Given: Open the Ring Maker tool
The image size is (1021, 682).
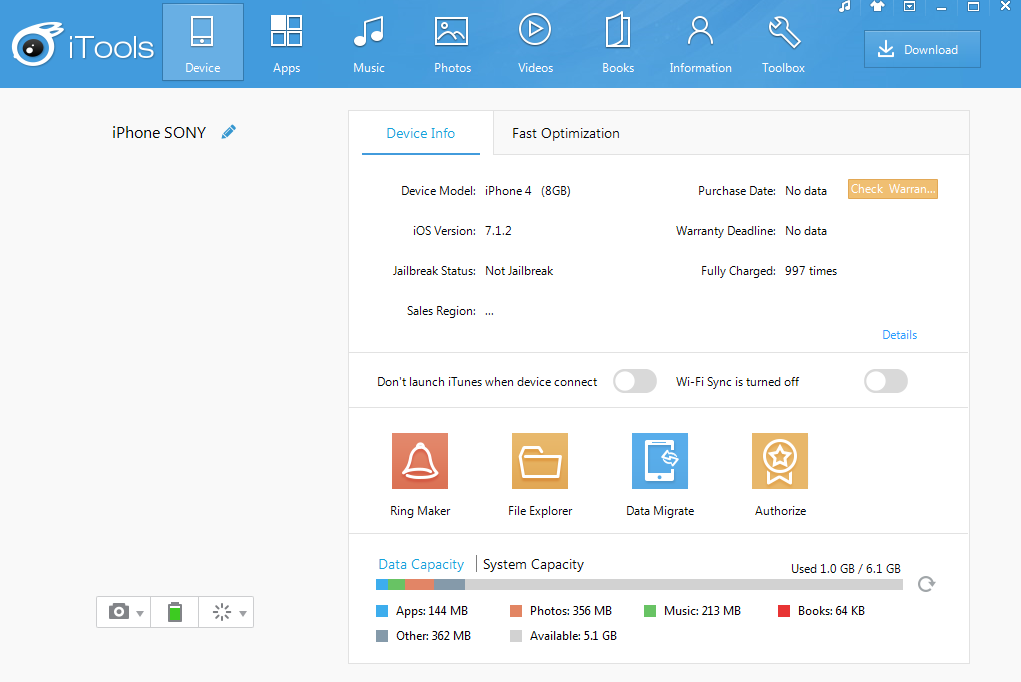Looking at the screenshot, I should 420,461.
